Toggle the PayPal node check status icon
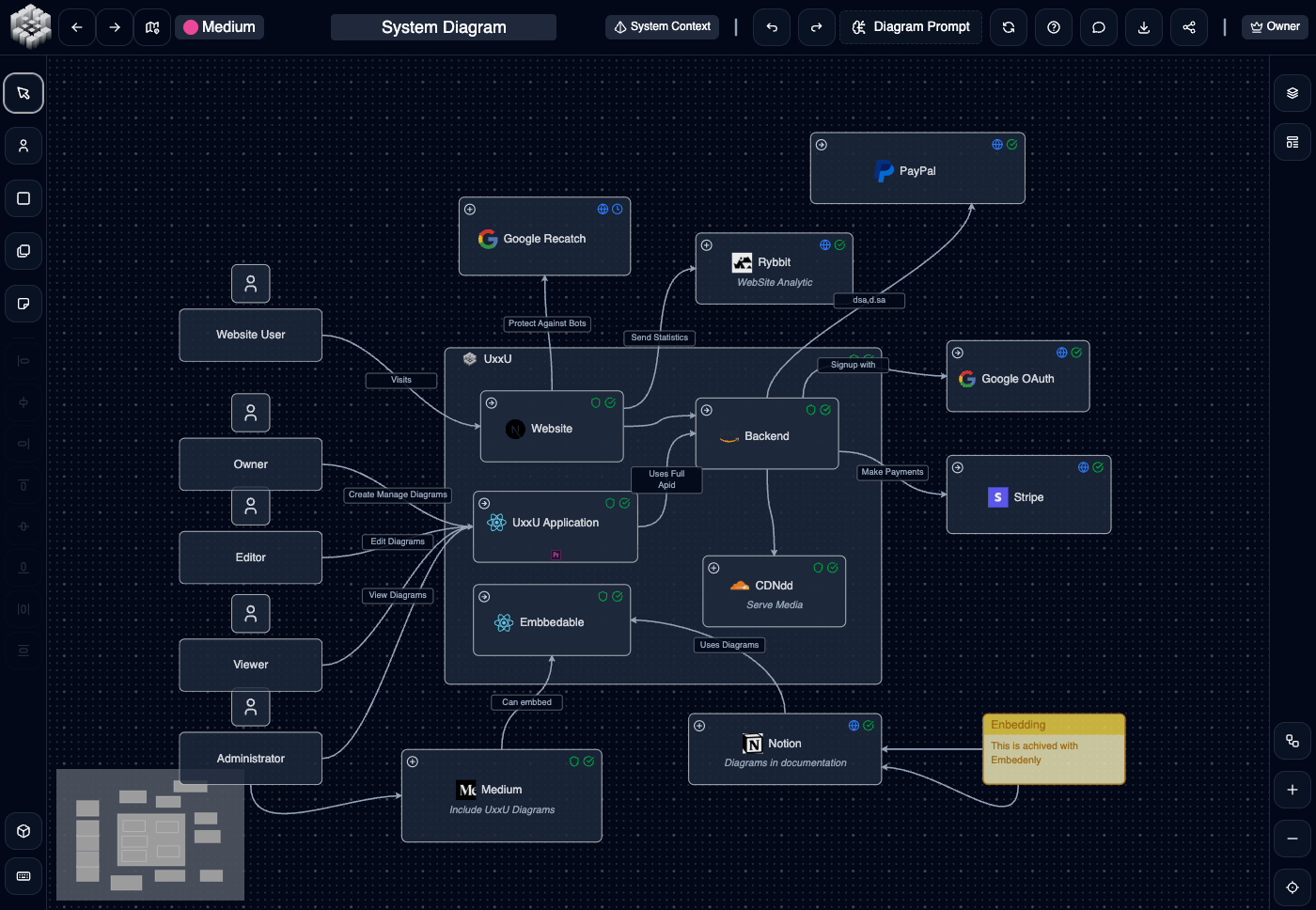Viewport: 1316px width, 910px height. click(1012, 145)
